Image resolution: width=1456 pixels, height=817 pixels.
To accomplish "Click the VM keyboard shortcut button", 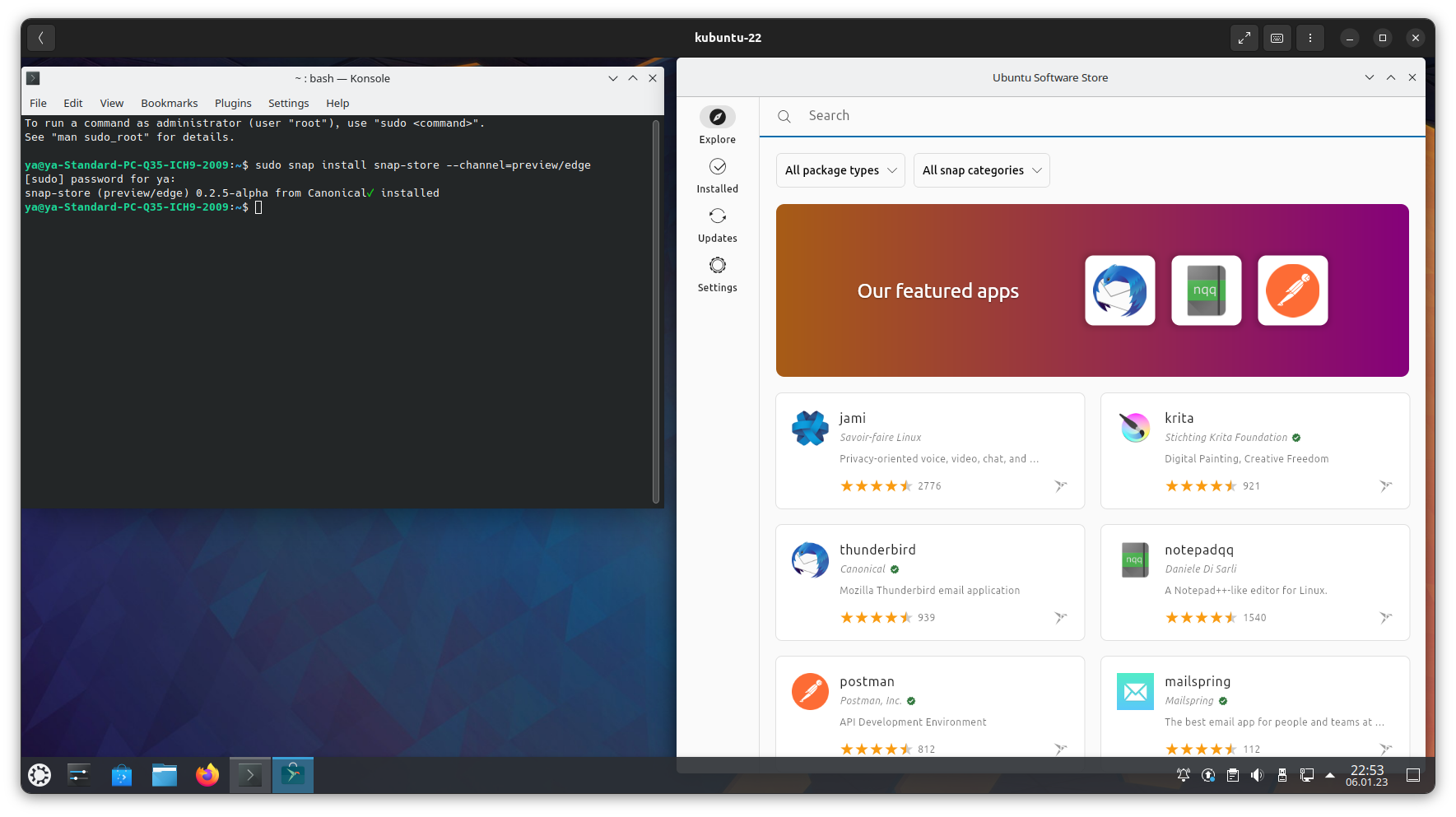I will point(1277,38).
